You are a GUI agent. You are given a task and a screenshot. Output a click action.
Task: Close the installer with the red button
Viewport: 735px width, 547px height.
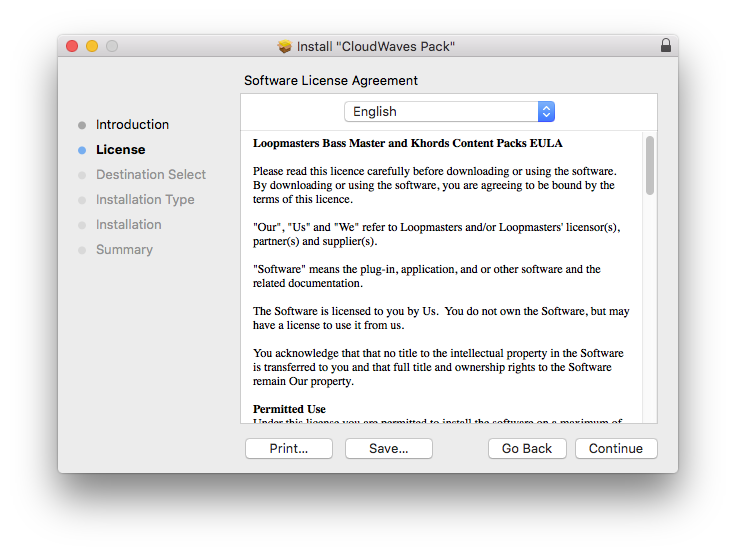pyautogui.click(x=72, y=46)
